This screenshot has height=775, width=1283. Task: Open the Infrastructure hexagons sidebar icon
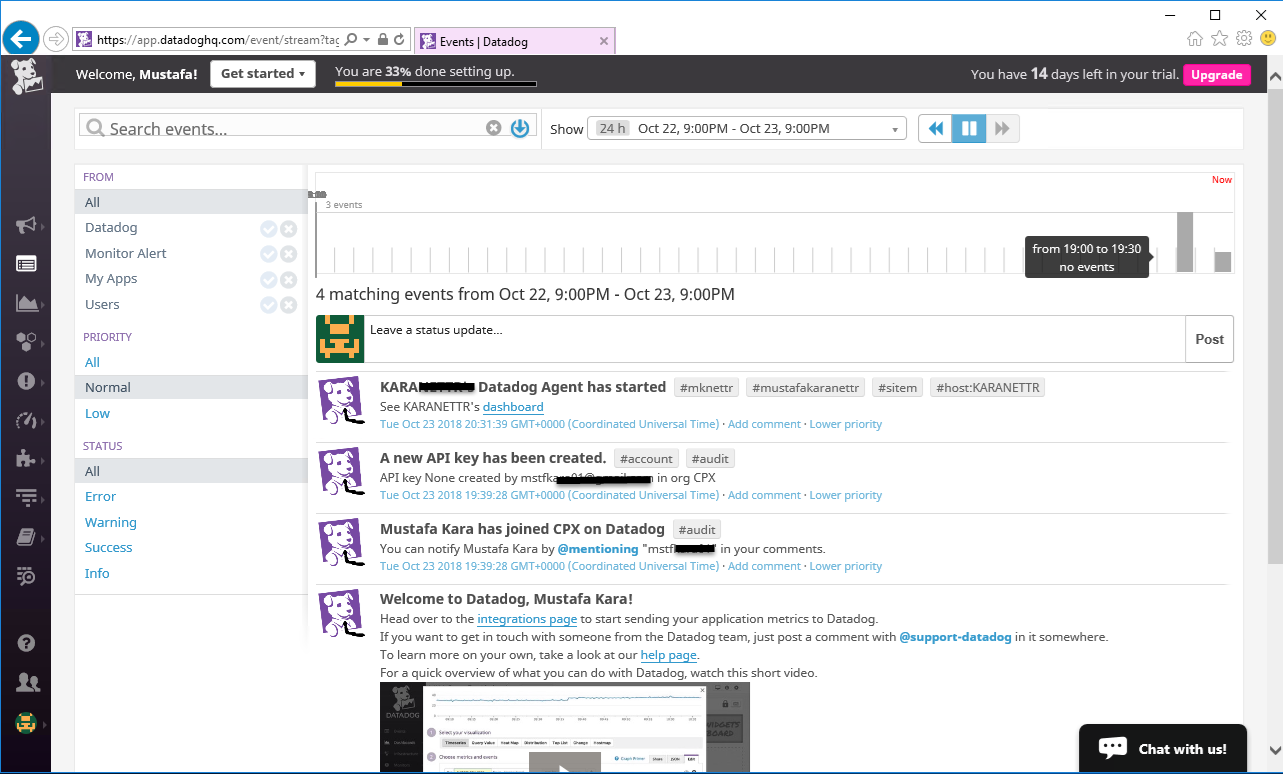[27, 342]
